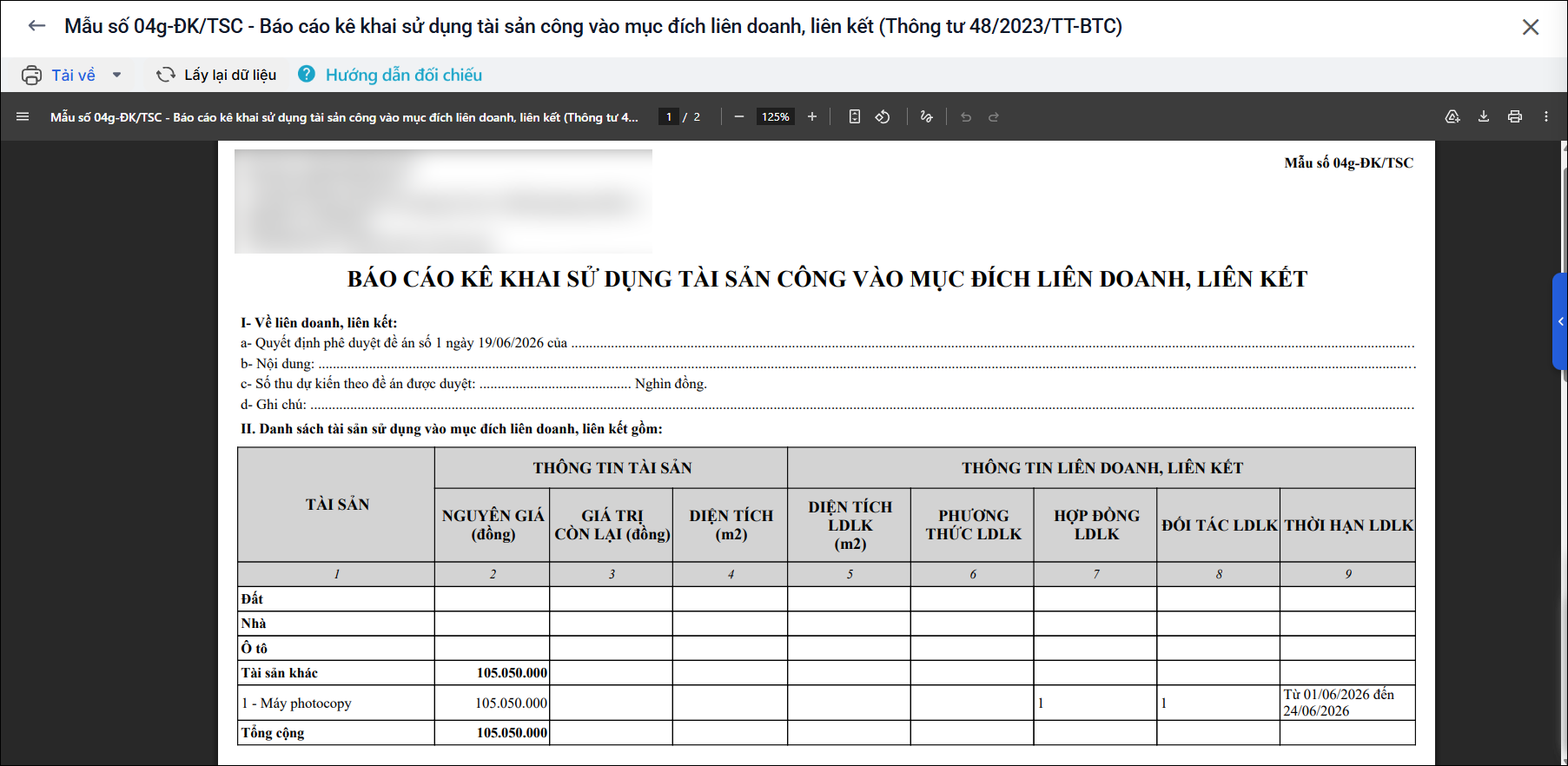Open the Hướng dẫn đối chiếu link
Image resolution: width=1568 pixels, height=766 pixels.
(x=404, y=75)
